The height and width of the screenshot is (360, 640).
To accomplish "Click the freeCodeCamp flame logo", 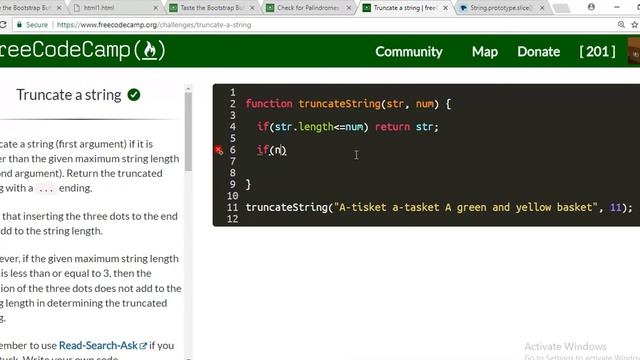I will point(149,51).
